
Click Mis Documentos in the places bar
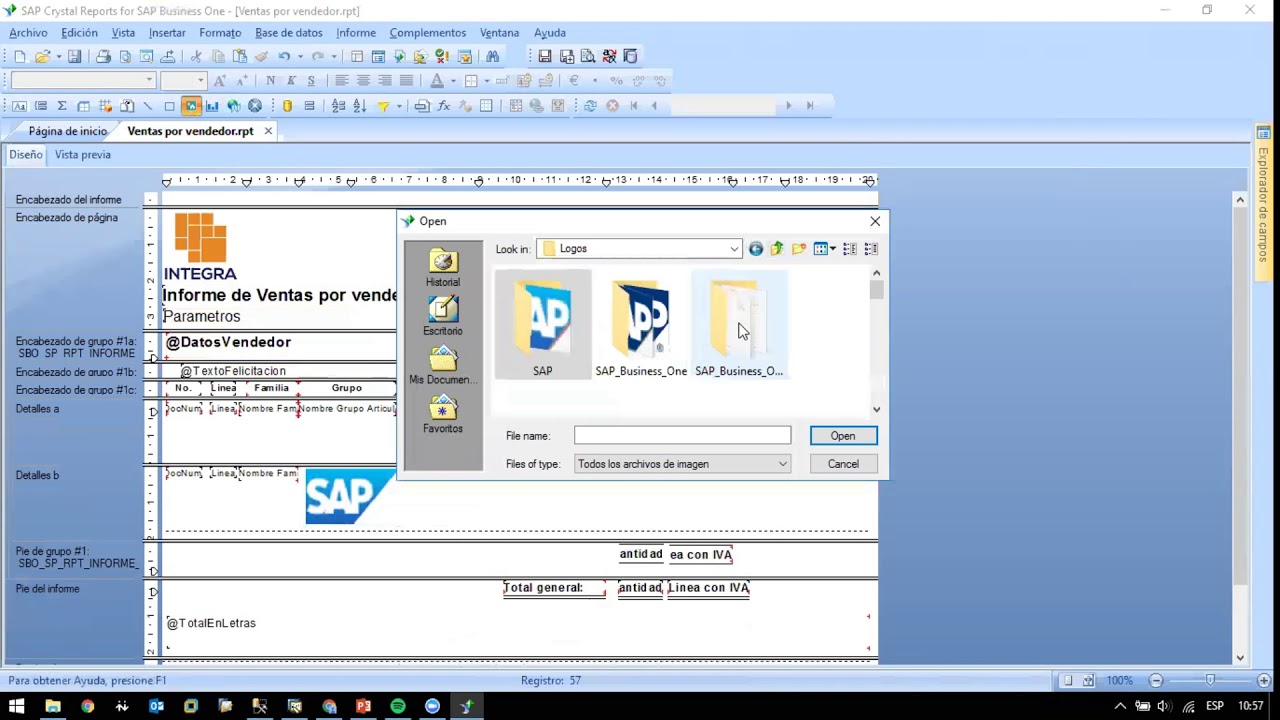point(443,366)
